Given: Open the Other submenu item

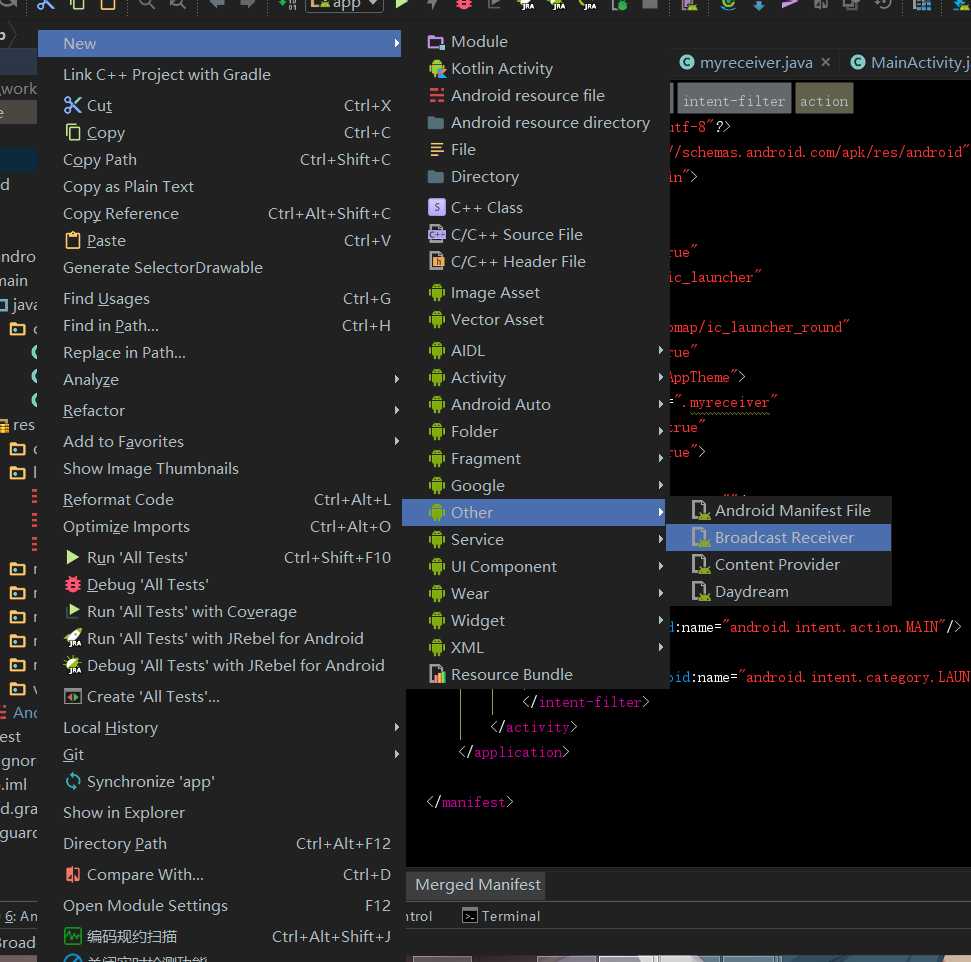Looking at the screenshot, I should 533,512.
